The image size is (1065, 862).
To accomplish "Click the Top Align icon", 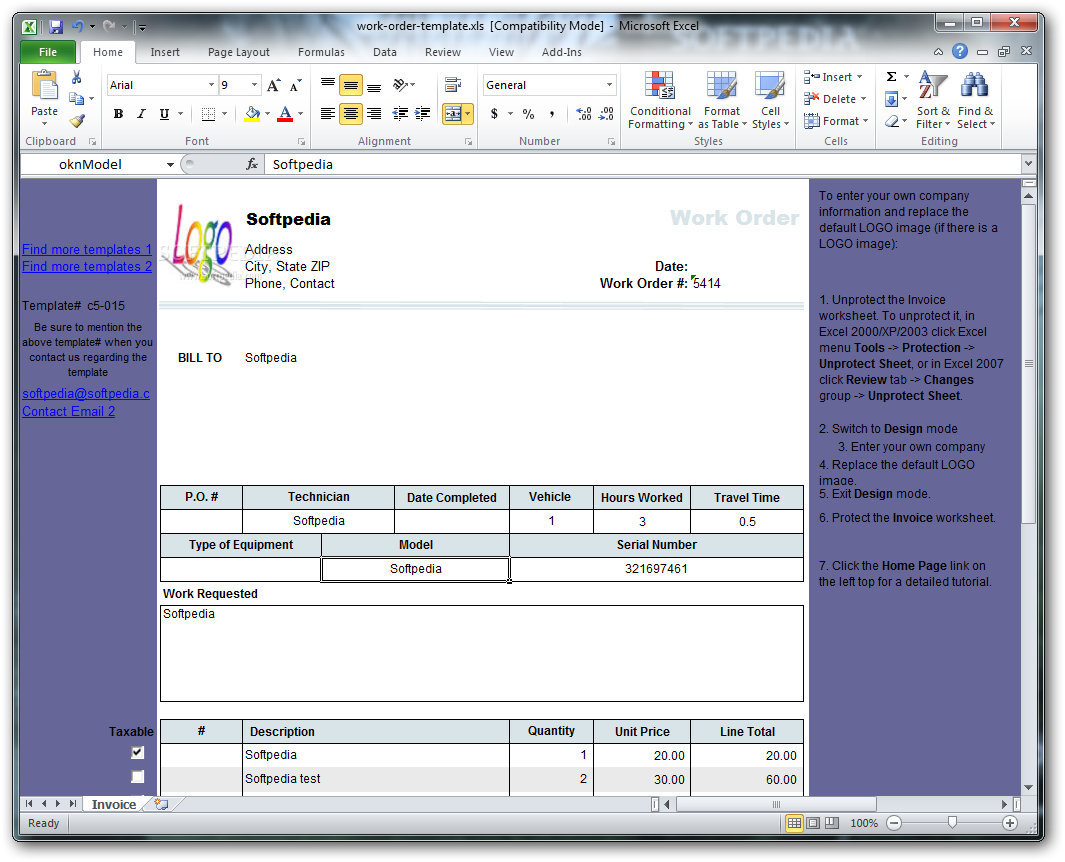I will pyautogui.click(x=327, y=85).
